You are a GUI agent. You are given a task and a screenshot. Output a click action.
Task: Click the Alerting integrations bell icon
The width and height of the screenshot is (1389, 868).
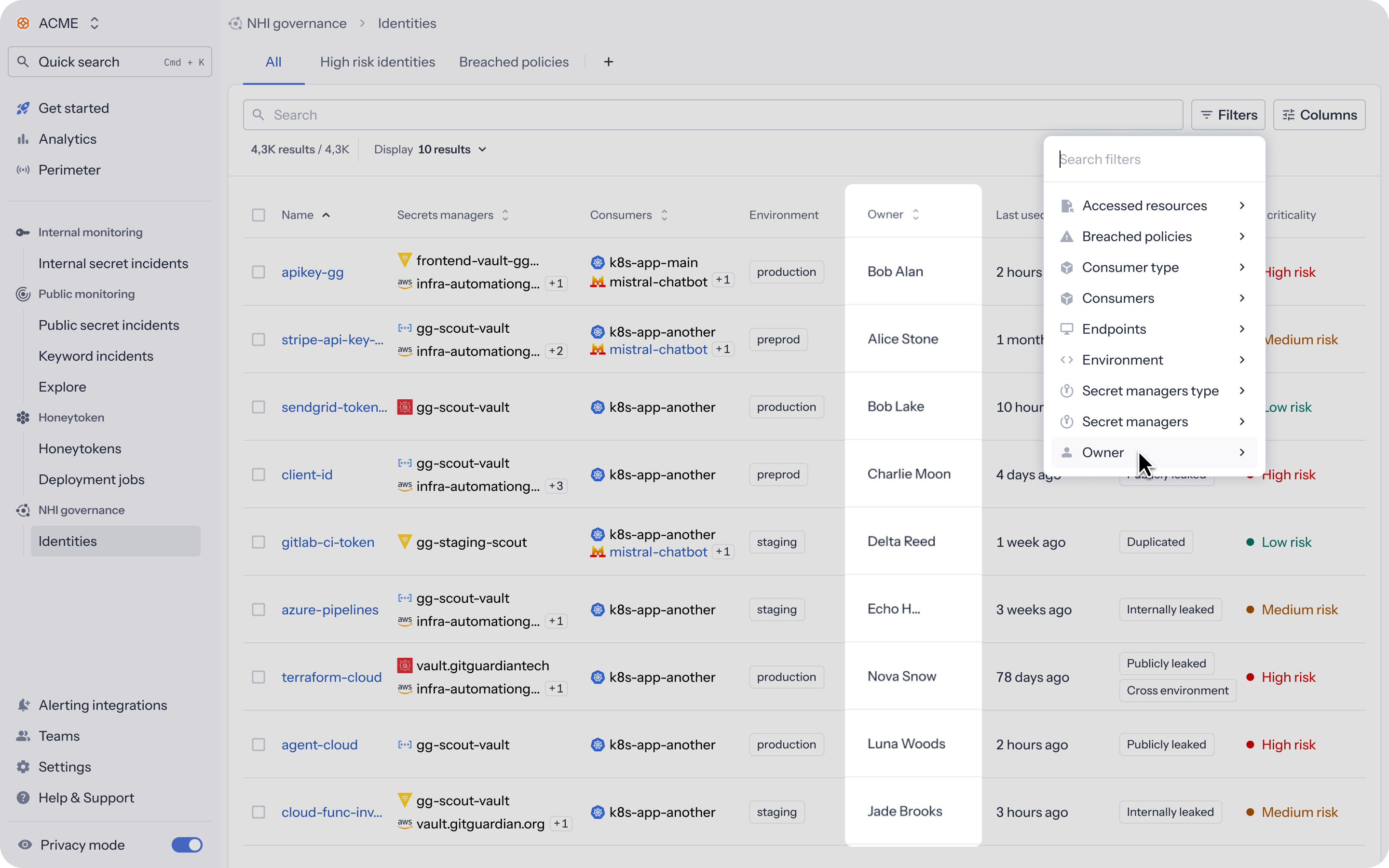point(23,705)
